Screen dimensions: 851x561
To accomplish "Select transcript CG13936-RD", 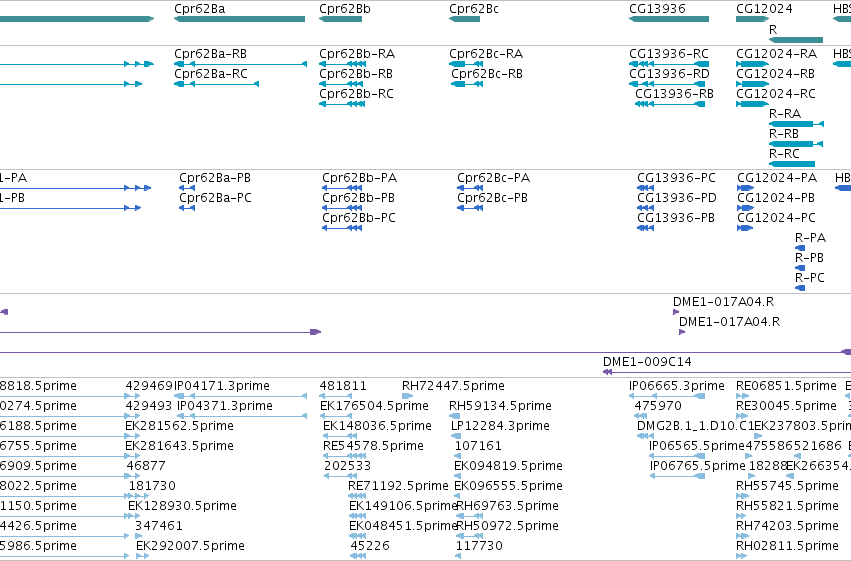I will coord(669,74).
